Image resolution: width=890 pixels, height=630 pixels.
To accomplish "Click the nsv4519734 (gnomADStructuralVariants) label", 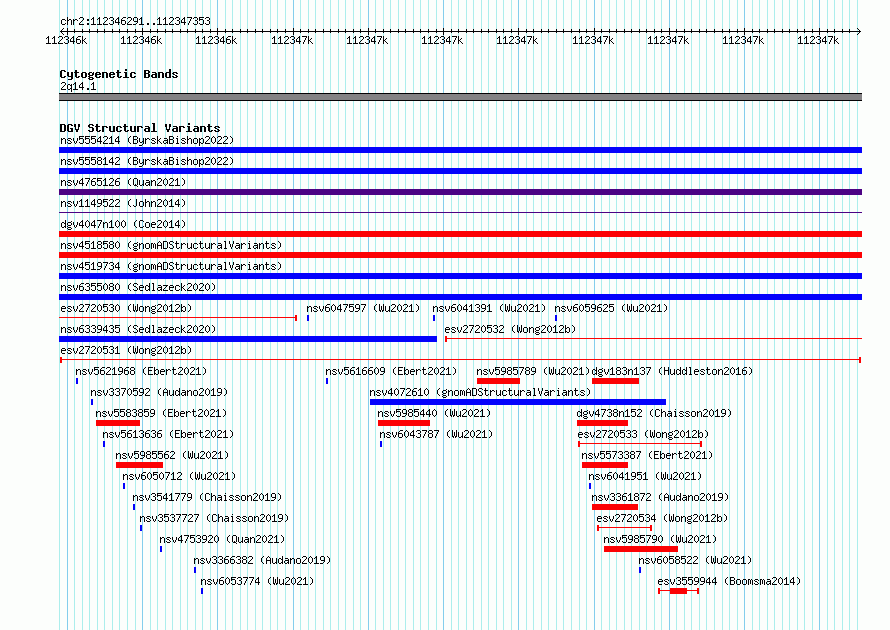I will pos(171,266).
